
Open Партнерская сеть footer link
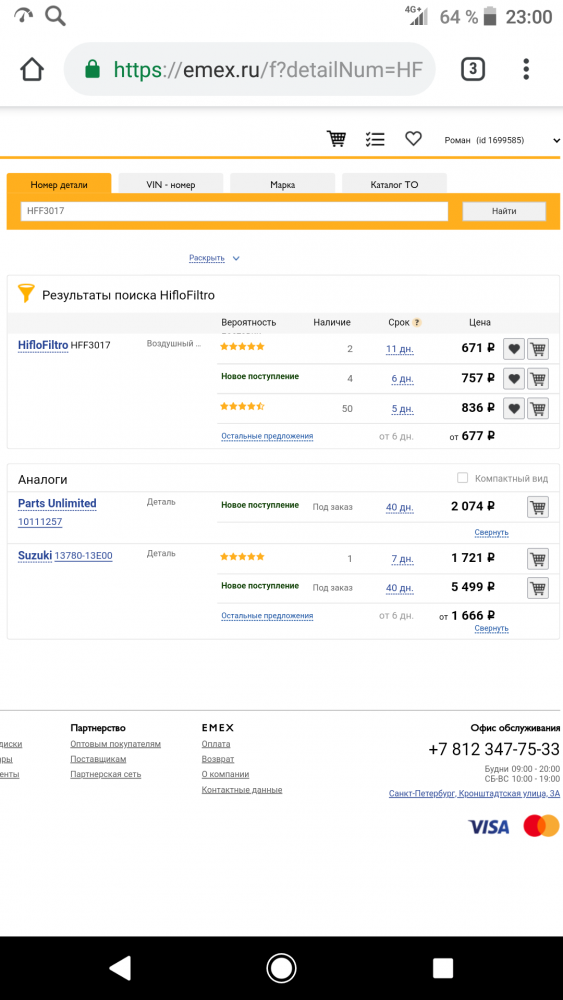pos(106,775)
